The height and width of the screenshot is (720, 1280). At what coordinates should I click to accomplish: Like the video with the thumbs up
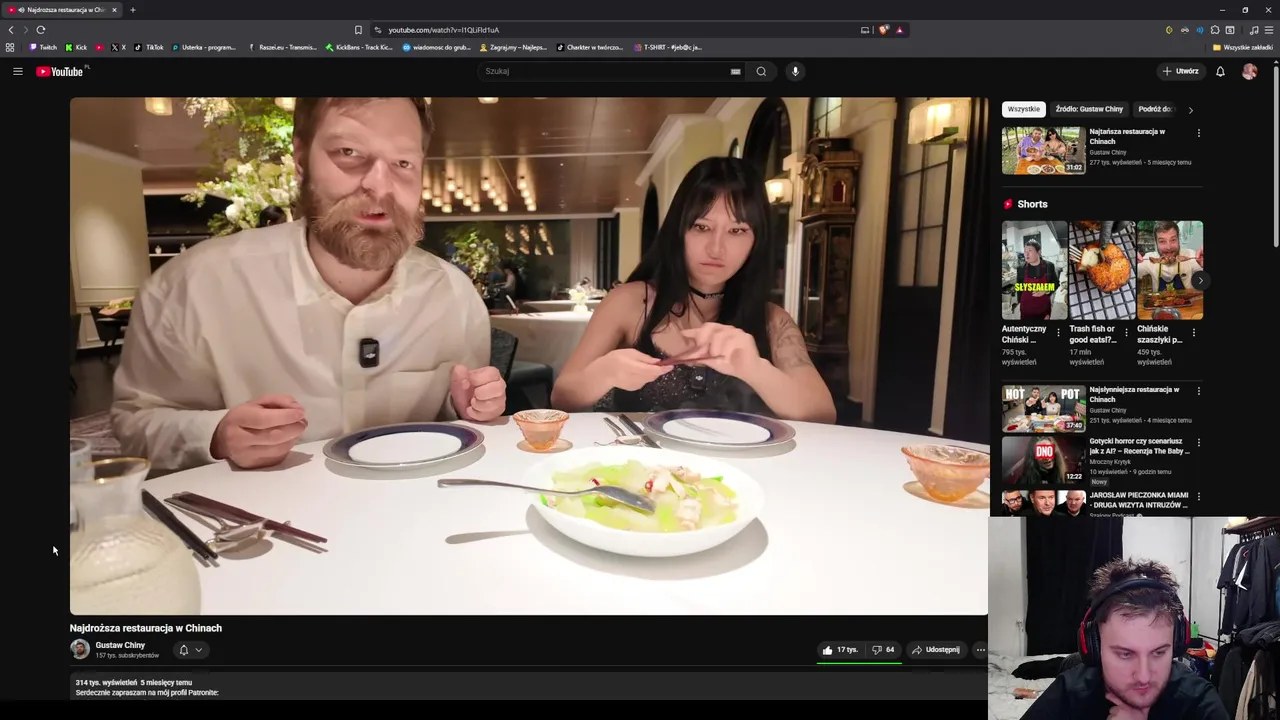(x=840, y=650)
